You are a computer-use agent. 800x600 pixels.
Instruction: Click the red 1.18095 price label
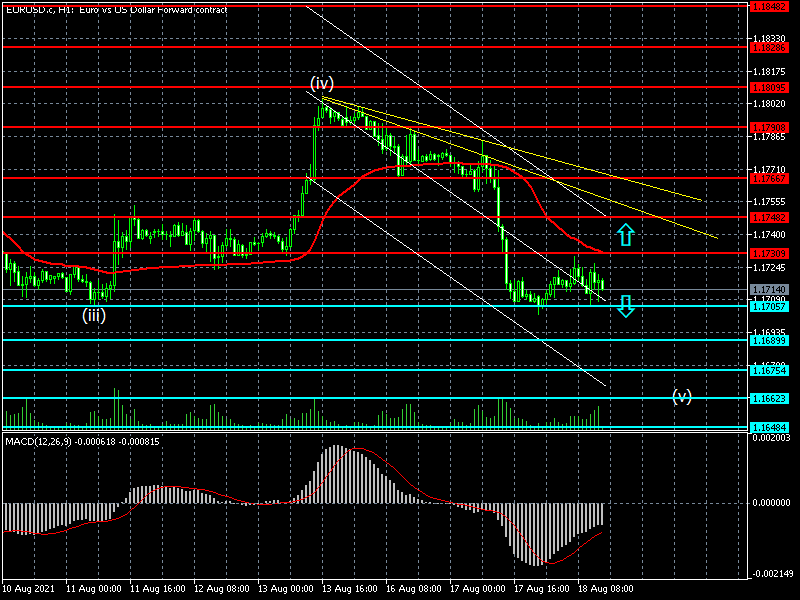[x=769, y=88]
